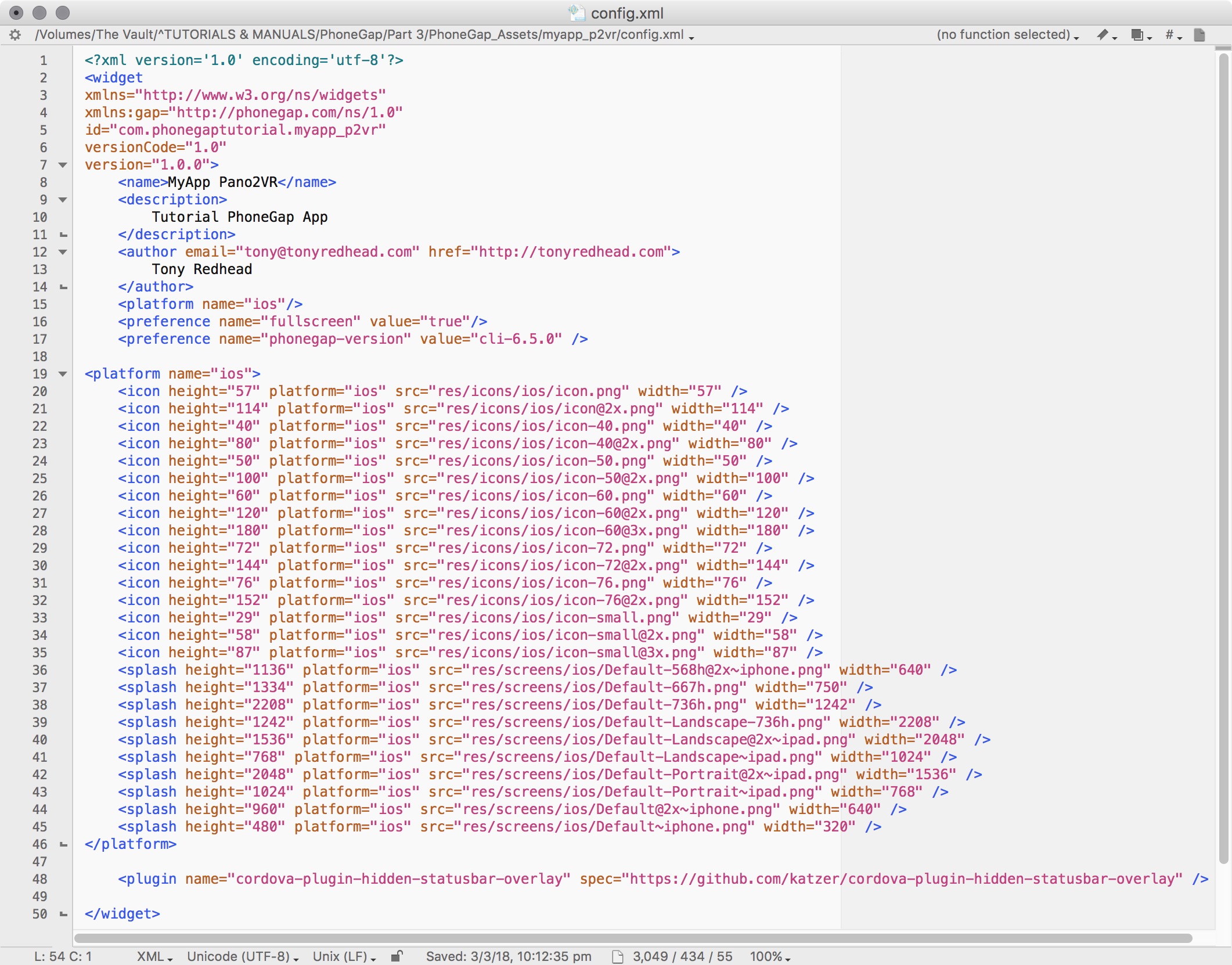Open the Unix (LF) line endings dropdown
The image size is (1232, 965).
(x=344, y=956)
